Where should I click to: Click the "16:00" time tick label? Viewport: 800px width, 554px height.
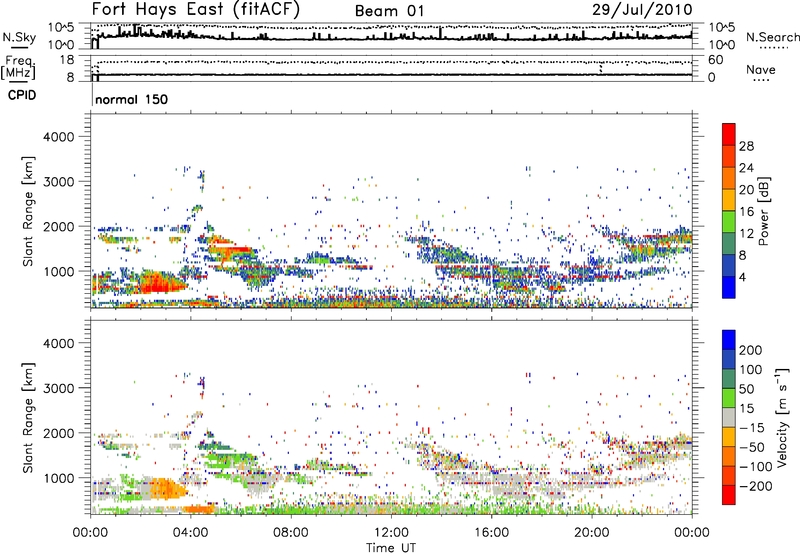tap(491, 533)
